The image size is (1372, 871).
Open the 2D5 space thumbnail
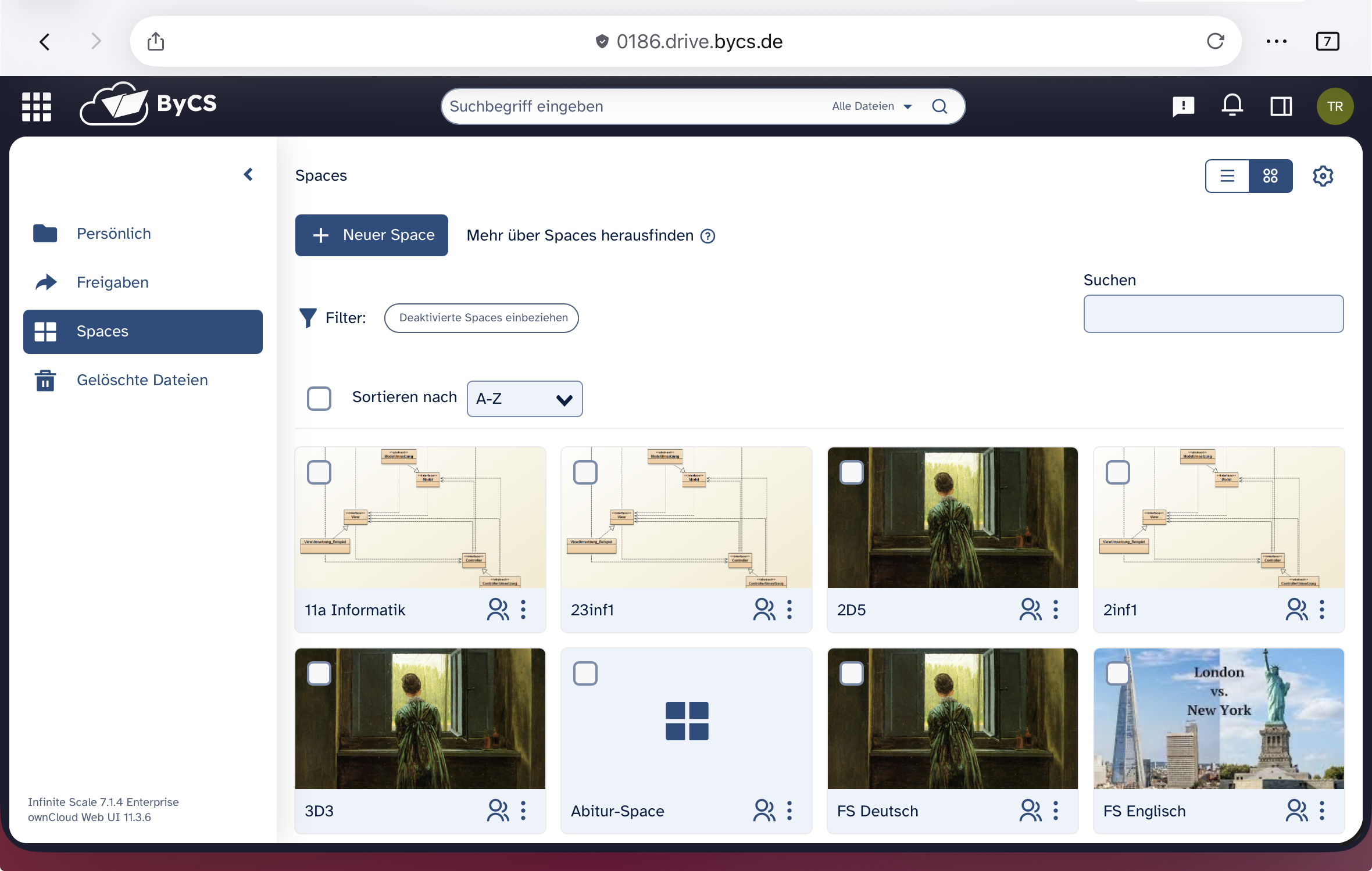pyautogui.click(x=952, y=517)
